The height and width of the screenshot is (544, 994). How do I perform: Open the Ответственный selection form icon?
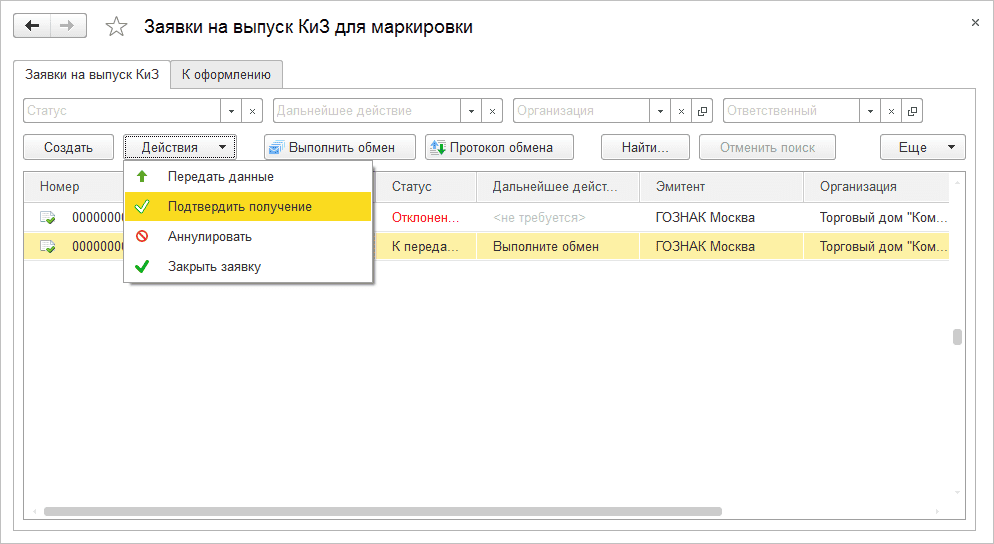[x=912, y=111]
